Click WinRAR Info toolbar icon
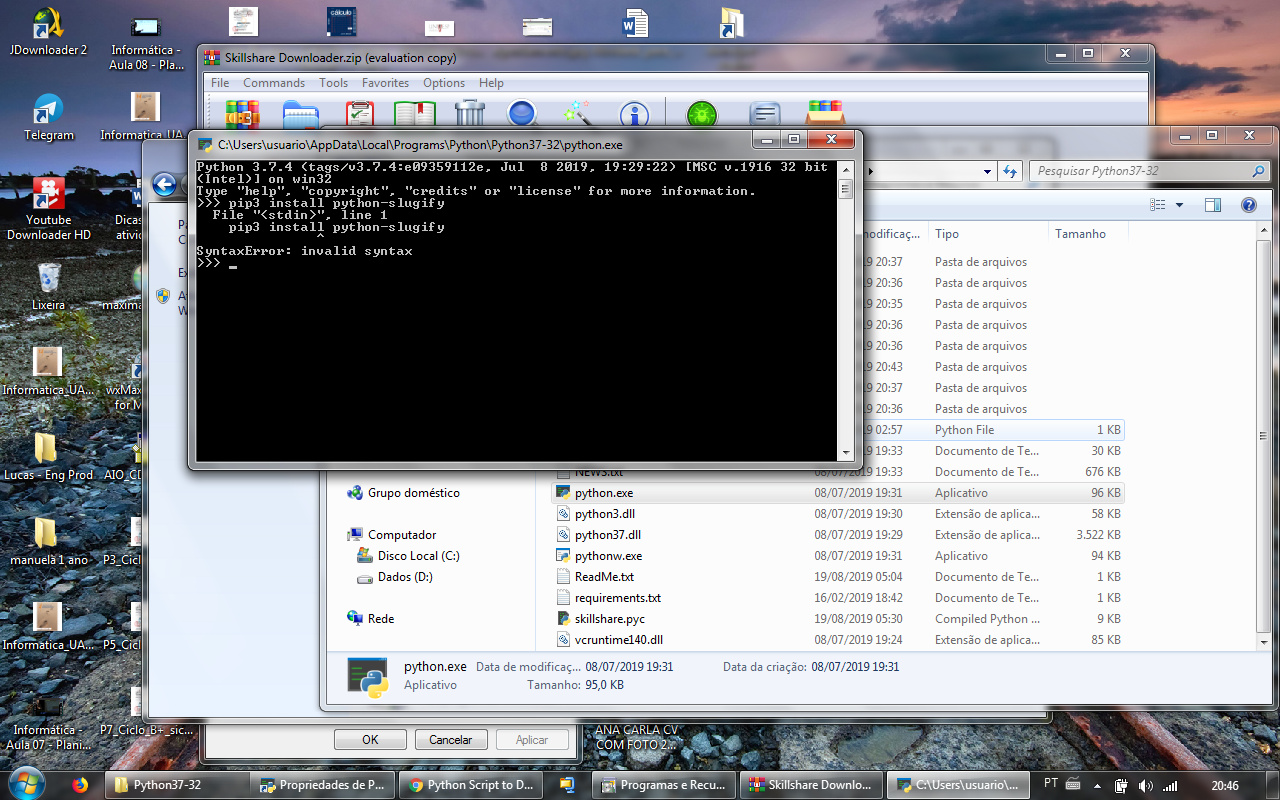The image size is (1280, 800). point(634,113)
